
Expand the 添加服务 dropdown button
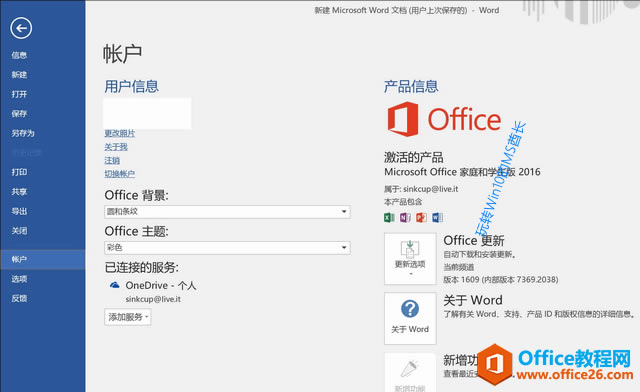[128, 317]
